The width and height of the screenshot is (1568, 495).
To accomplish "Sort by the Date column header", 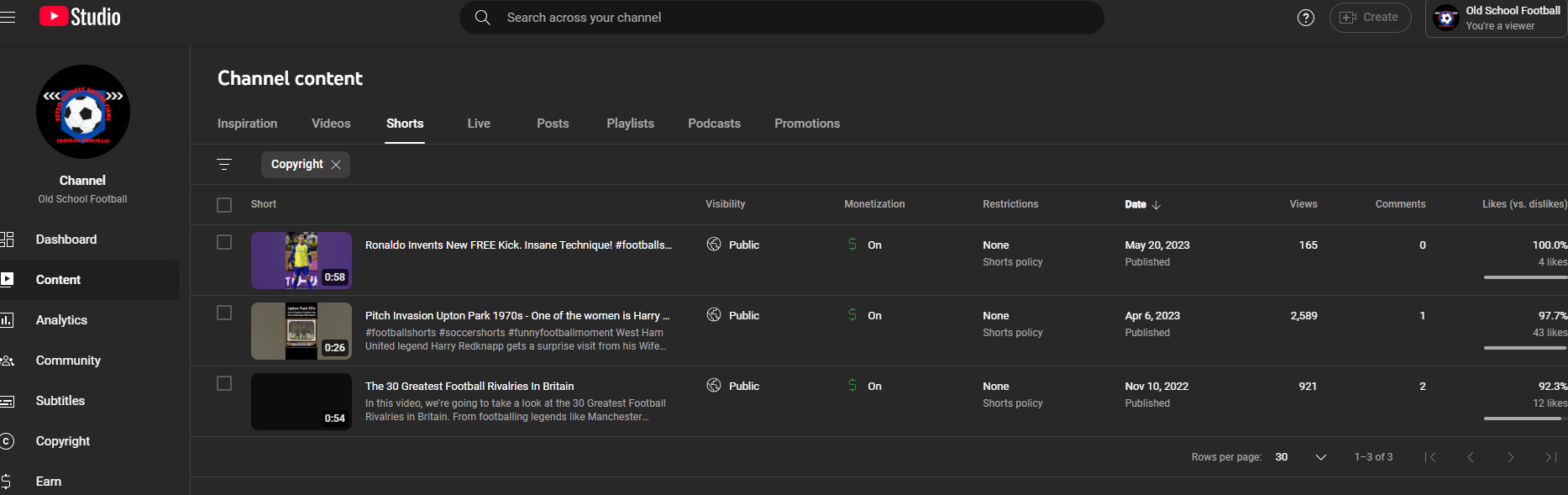I will (1142, 204).
